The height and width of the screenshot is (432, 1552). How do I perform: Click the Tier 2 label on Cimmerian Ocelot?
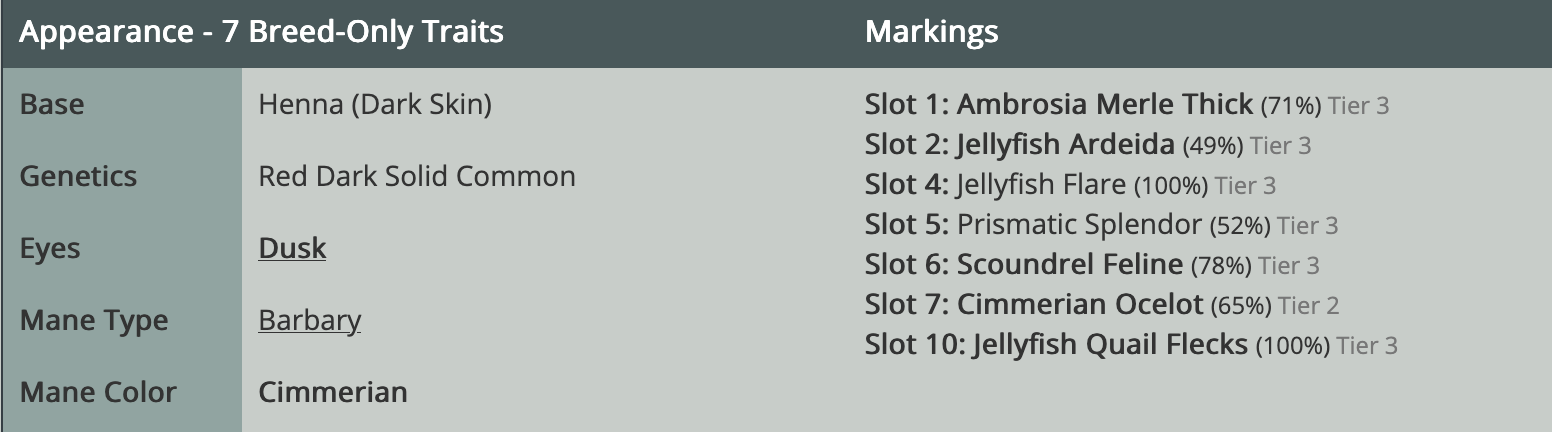click(x=1309, y=305)
